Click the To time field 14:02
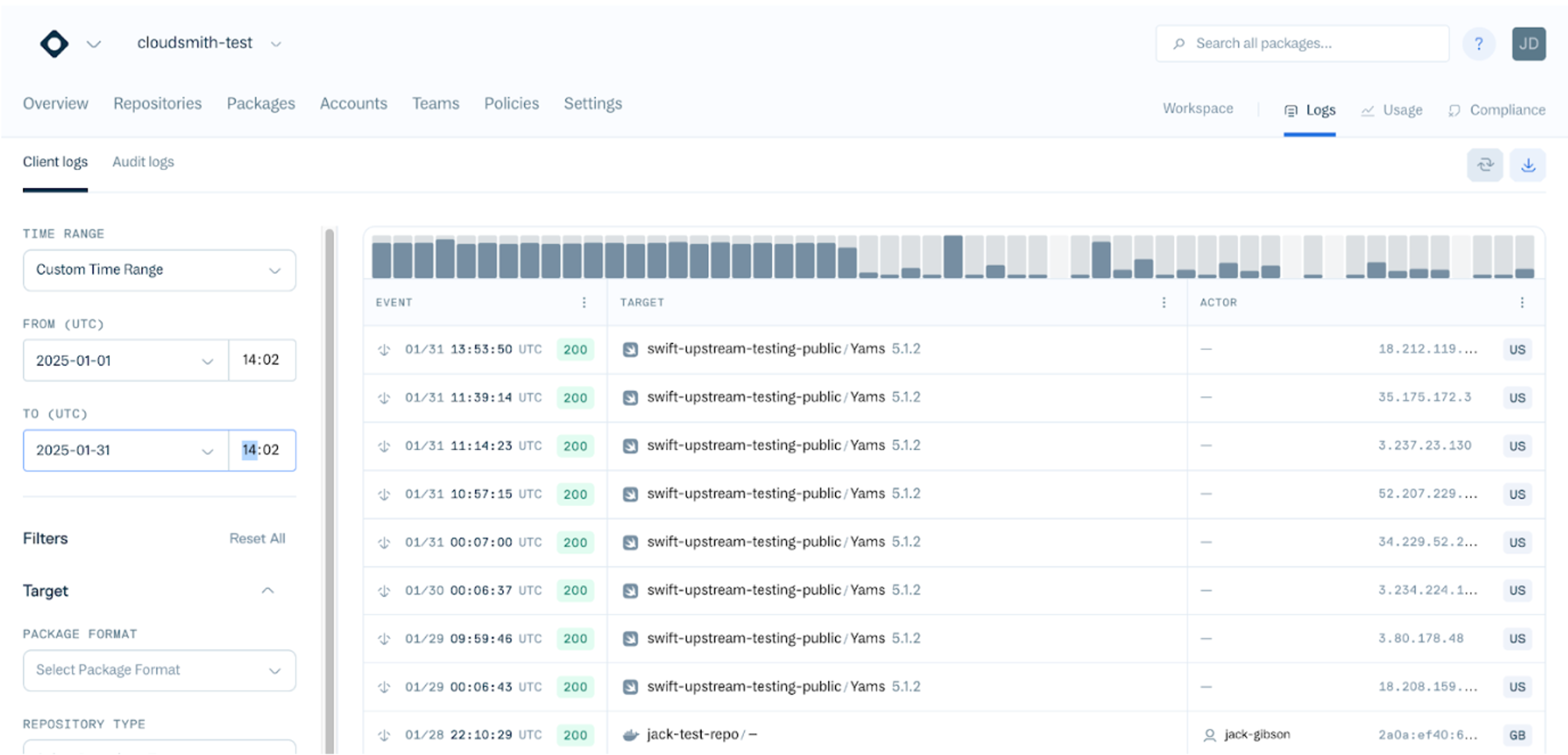Image resolution: width=1568 pixels, height=755 pixels. [x=262, y=450]
